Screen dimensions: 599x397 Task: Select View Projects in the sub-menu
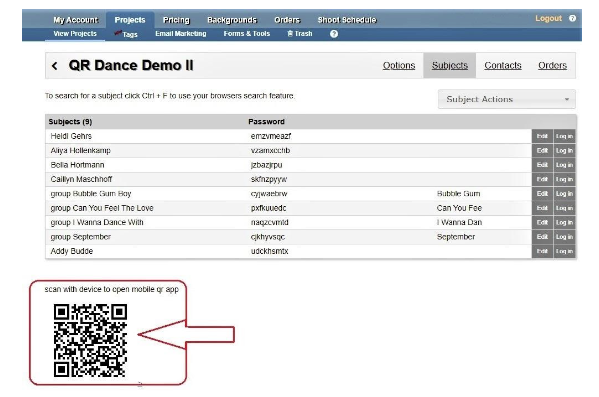(x=75, y=34)
